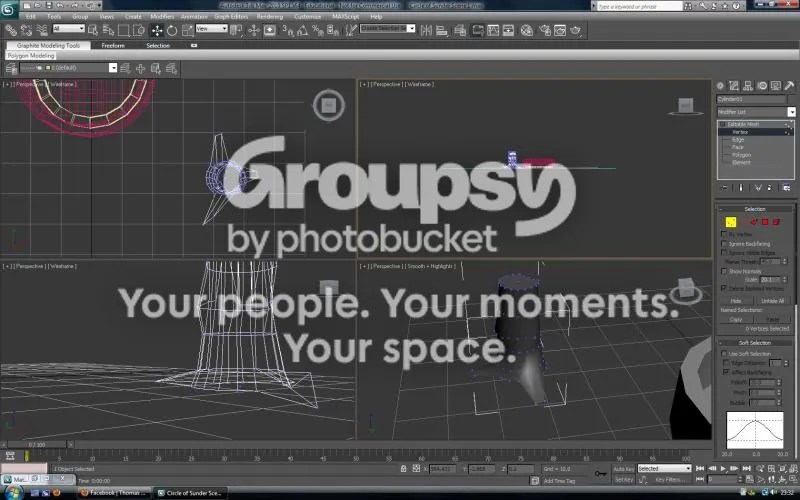Switch to the Motion command panel
This screenshot has height=500, width=800.
click(762, 86)
